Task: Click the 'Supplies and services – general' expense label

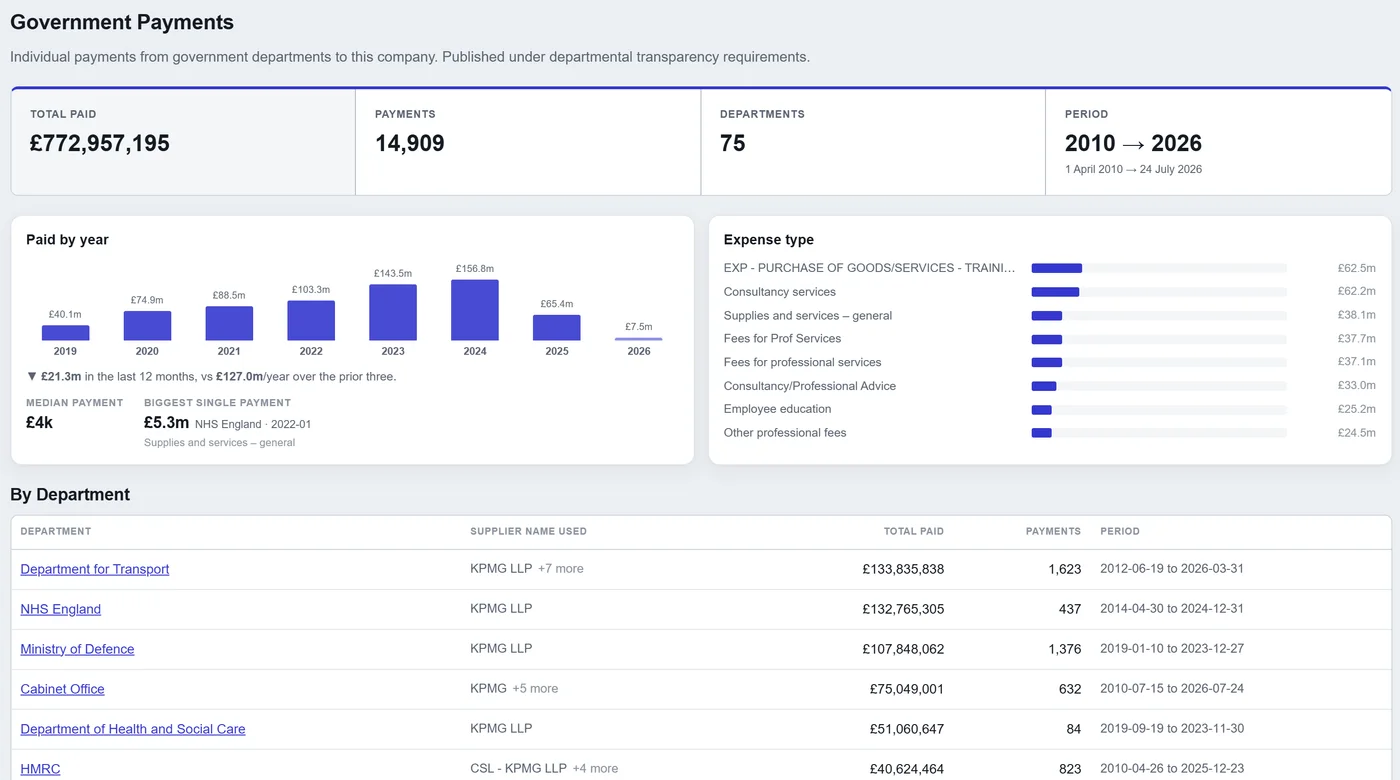Action: [808, 315]
